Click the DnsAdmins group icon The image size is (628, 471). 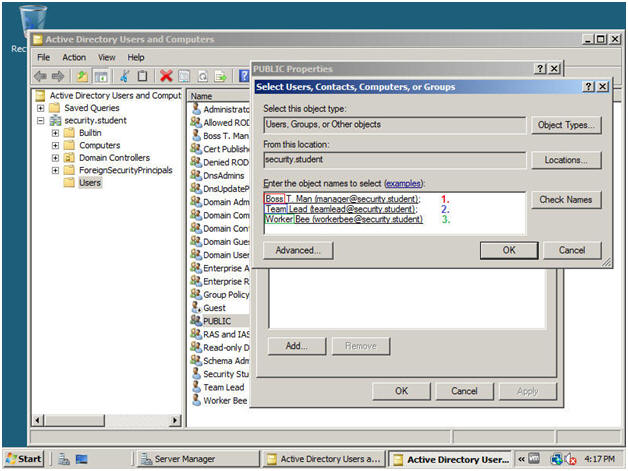pyautogui.click(x=196, y=175)
